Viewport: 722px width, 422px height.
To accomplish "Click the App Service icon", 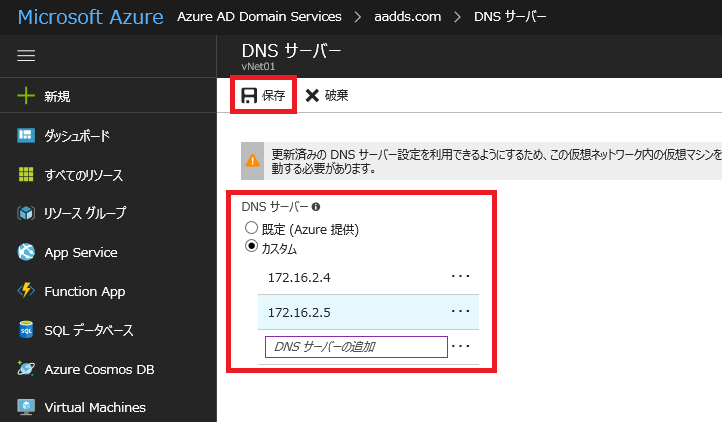I will pos(27,252).
